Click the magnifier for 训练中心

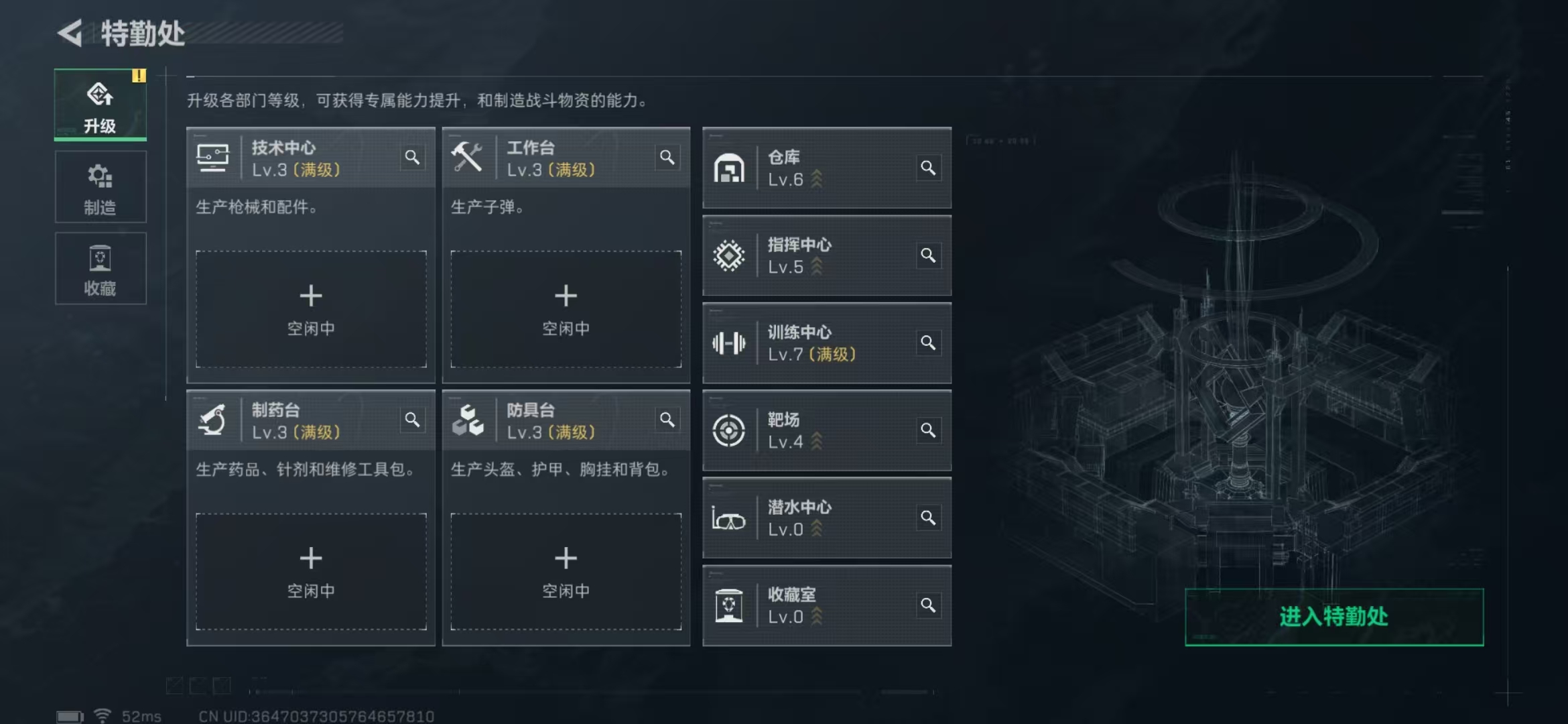tap(928, 343)
